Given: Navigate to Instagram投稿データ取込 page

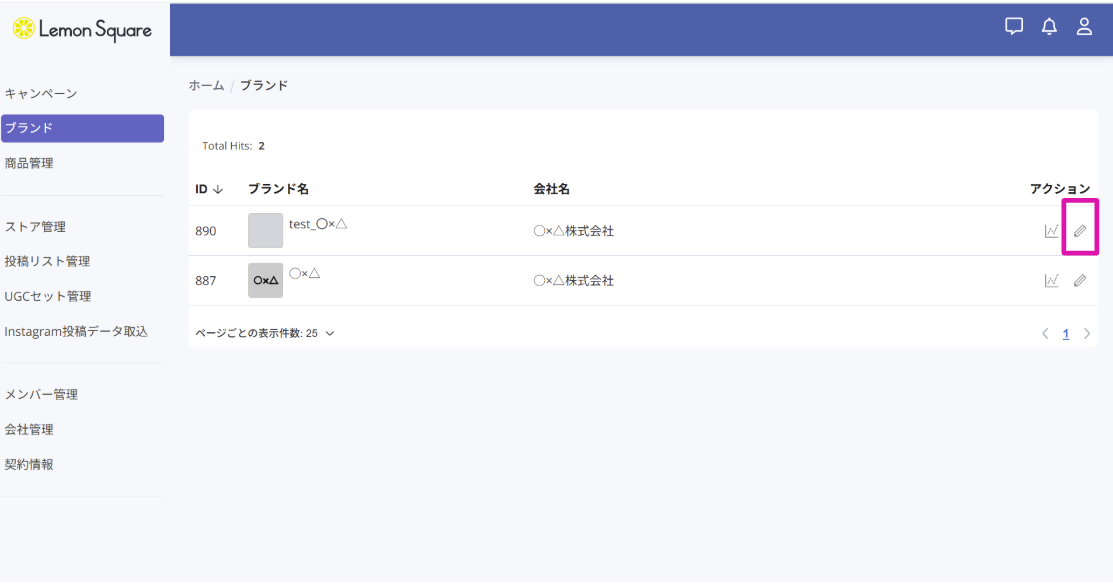Looking at the screenshot, I should coord(76,331).
